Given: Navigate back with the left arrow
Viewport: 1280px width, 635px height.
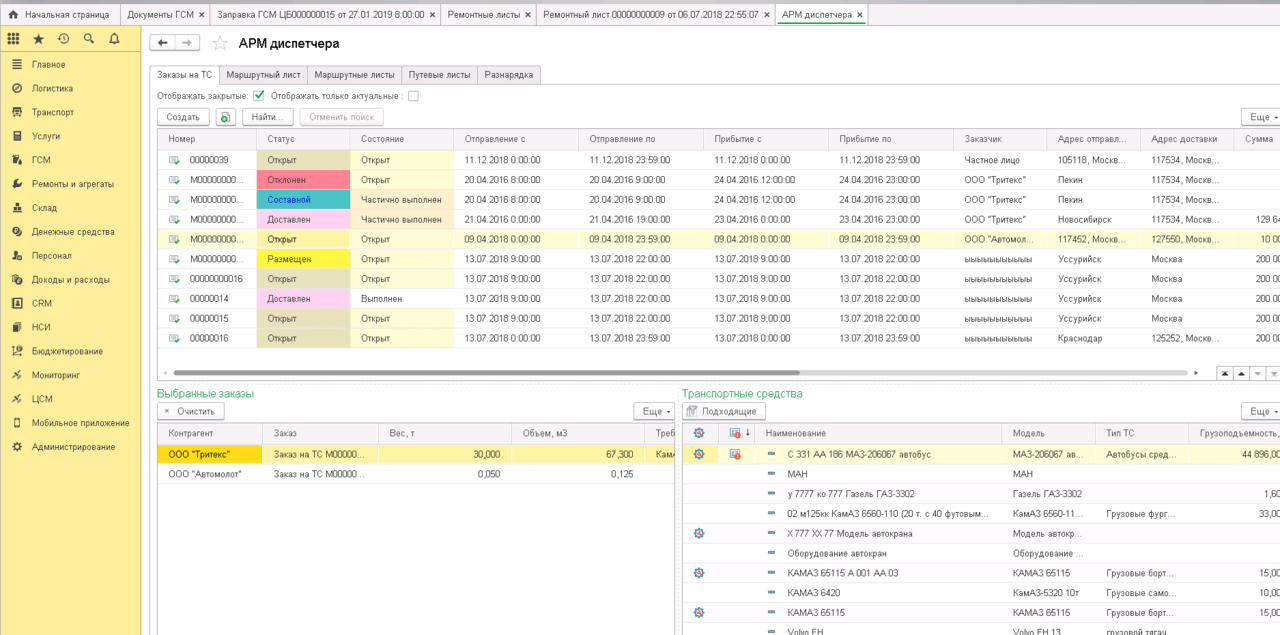Looking at the screenshot, I should point(162,43).
